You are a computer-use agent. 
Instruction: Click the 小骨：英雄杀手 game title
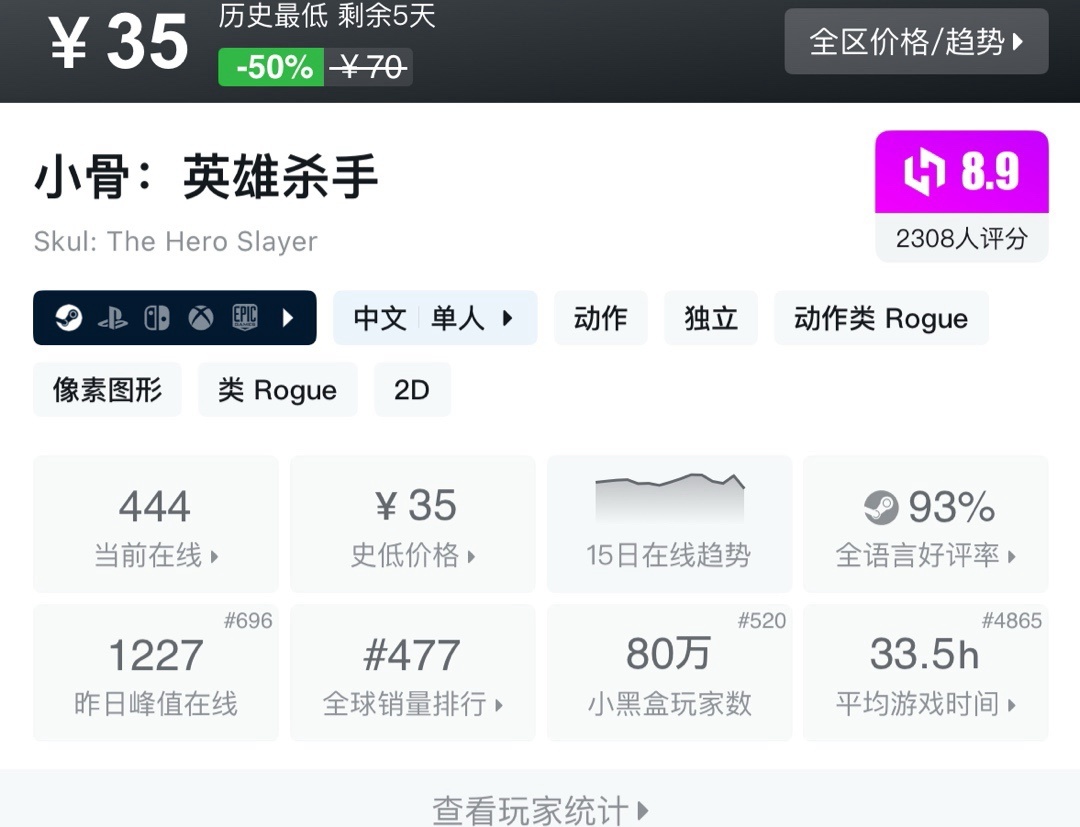point(206,177)
